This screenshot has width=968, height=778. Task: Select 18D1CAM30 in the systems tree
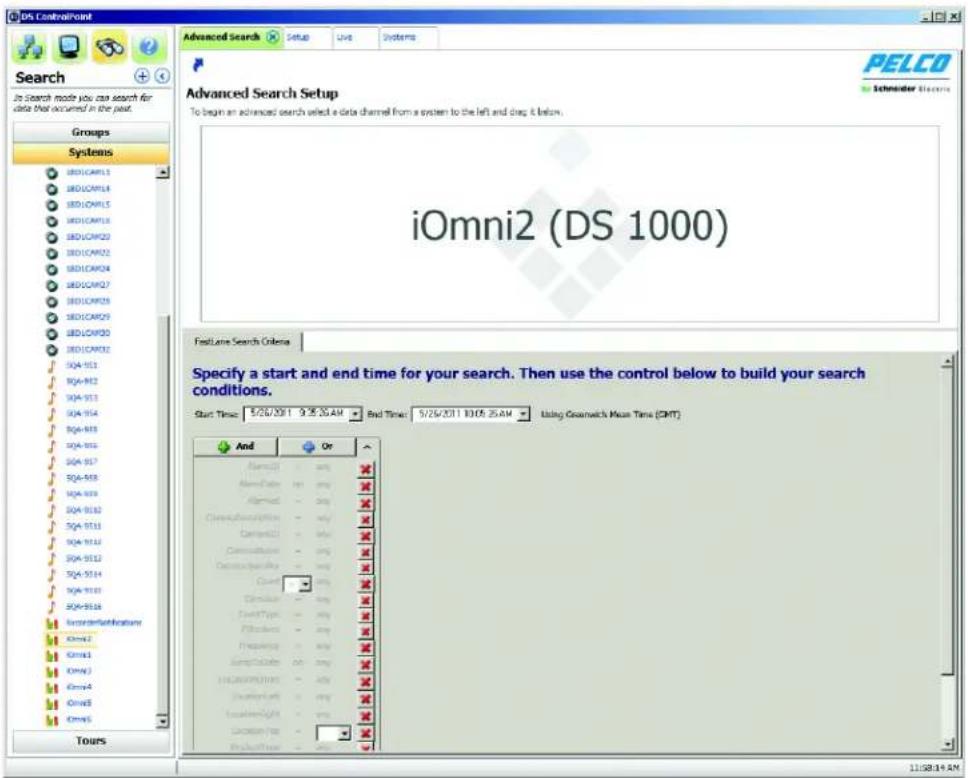click(88, 333)
